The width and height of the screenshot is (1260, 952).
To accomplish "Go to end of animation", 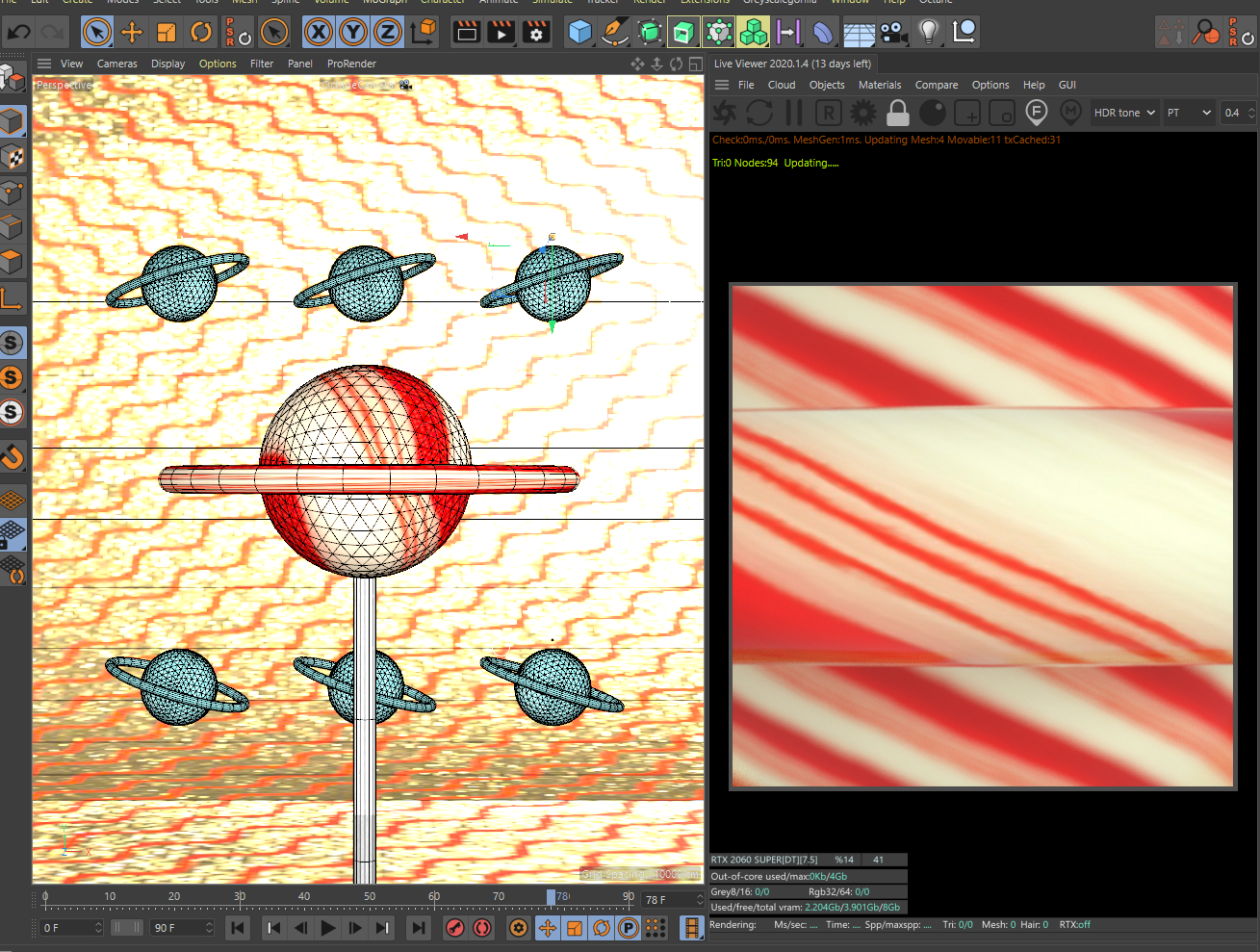I will (x=418, y=928).
